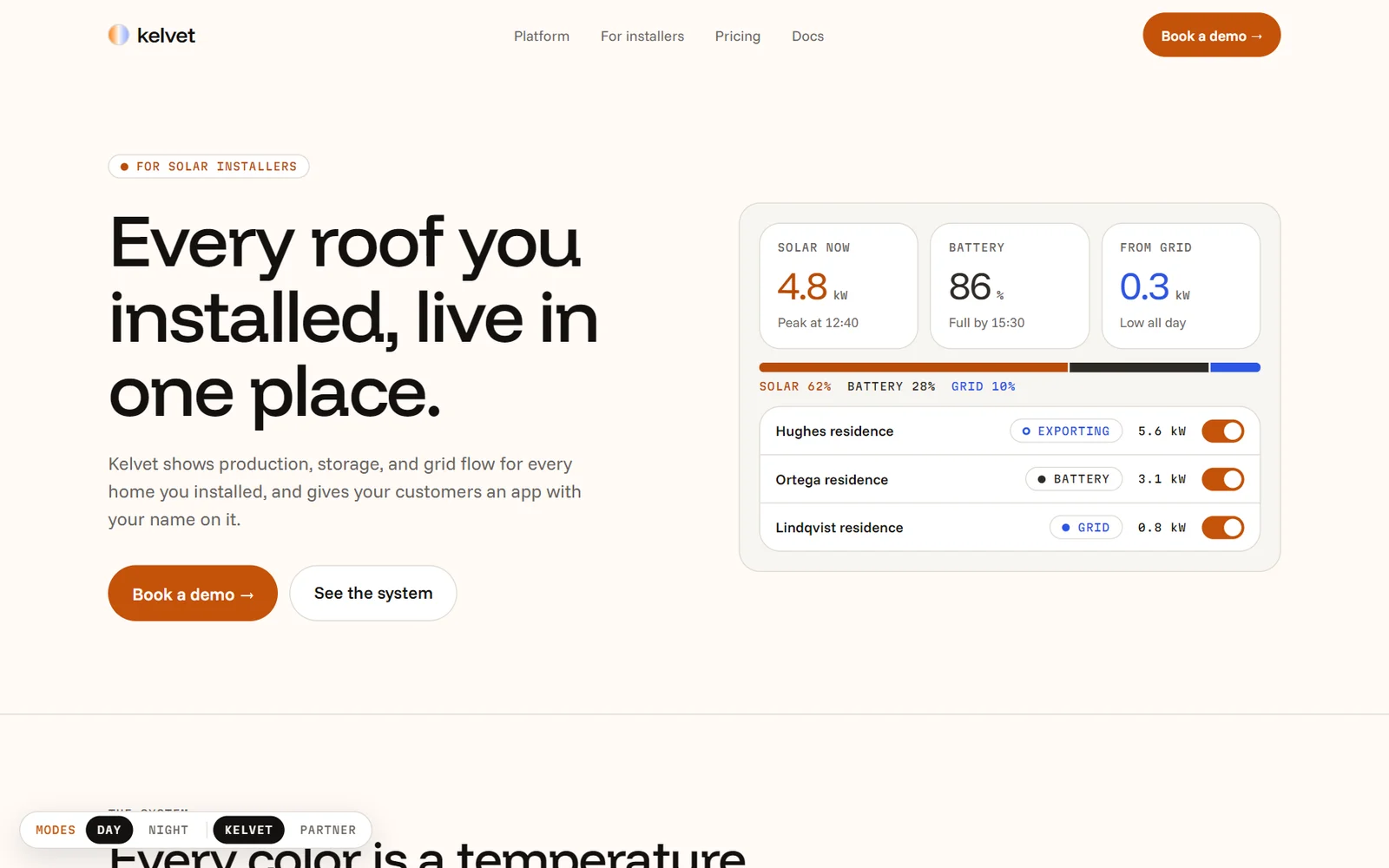1389x868 pixels.
Task: Toggle the Ortega residence switch
Action: click(x=1222, y=479)
